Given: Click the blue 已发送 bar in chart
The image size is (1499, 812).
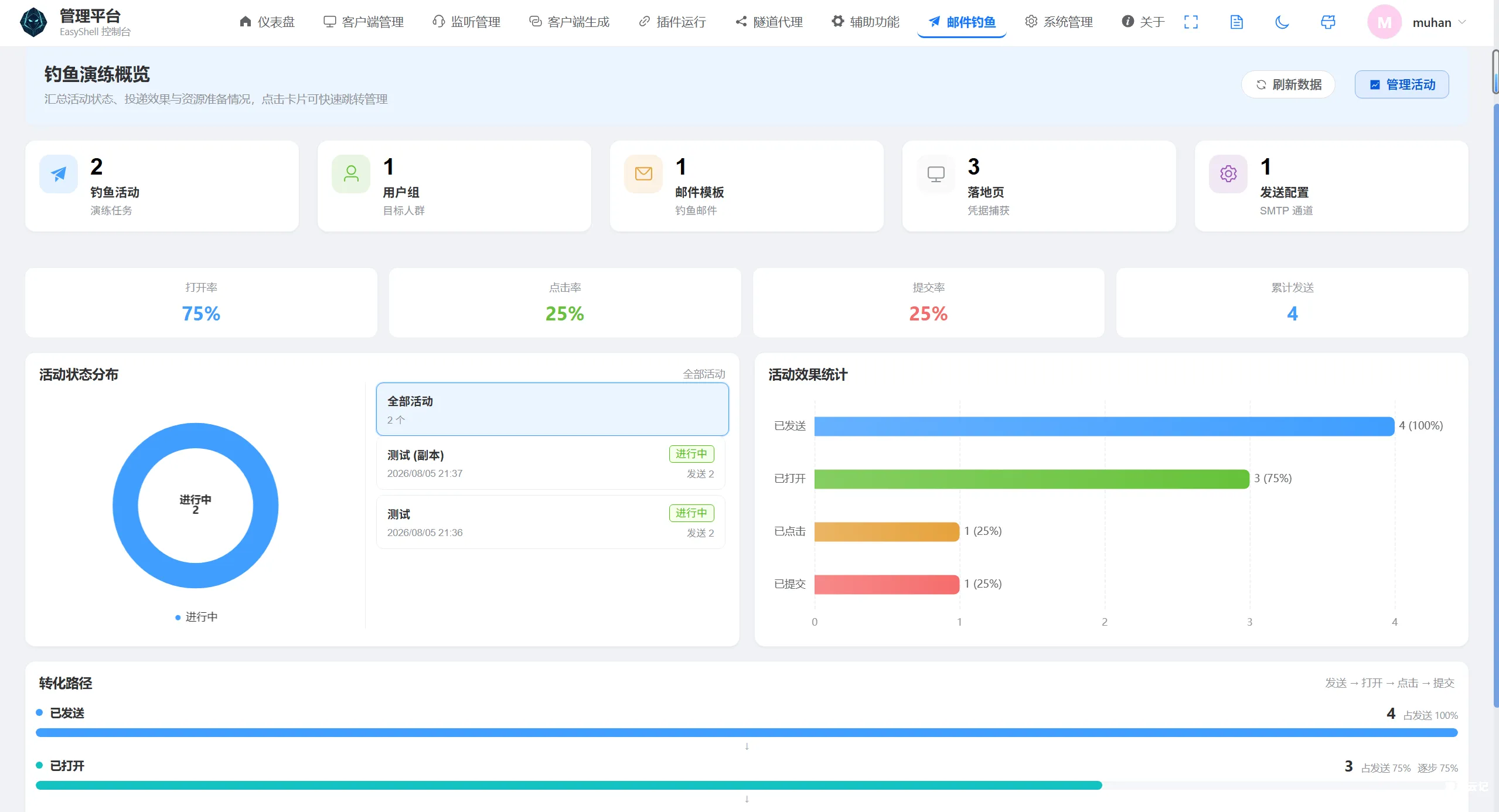Looking at the screenshot, I should pos(1104,426).
